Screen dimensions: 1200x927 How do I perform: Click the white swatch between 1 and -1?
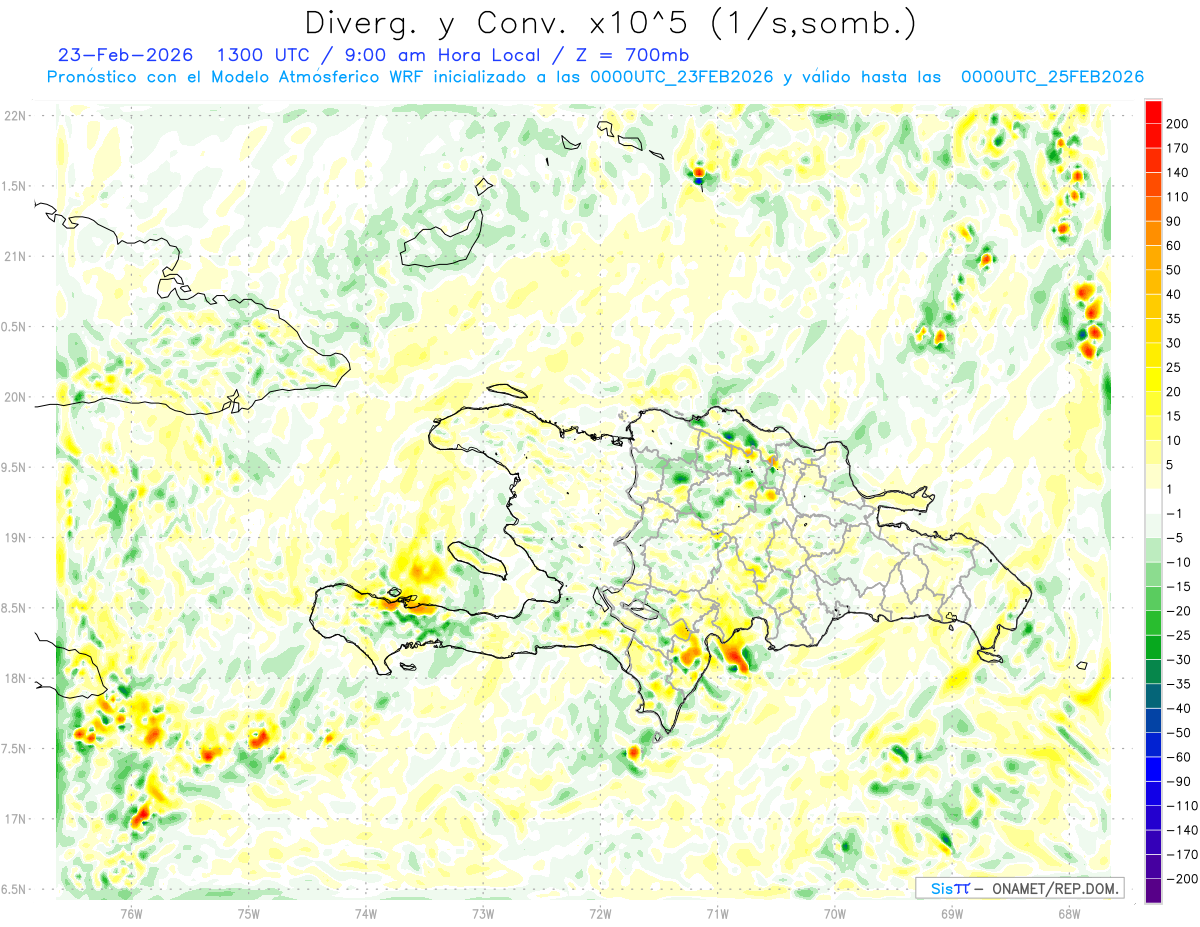click(x=1153, y=501)
